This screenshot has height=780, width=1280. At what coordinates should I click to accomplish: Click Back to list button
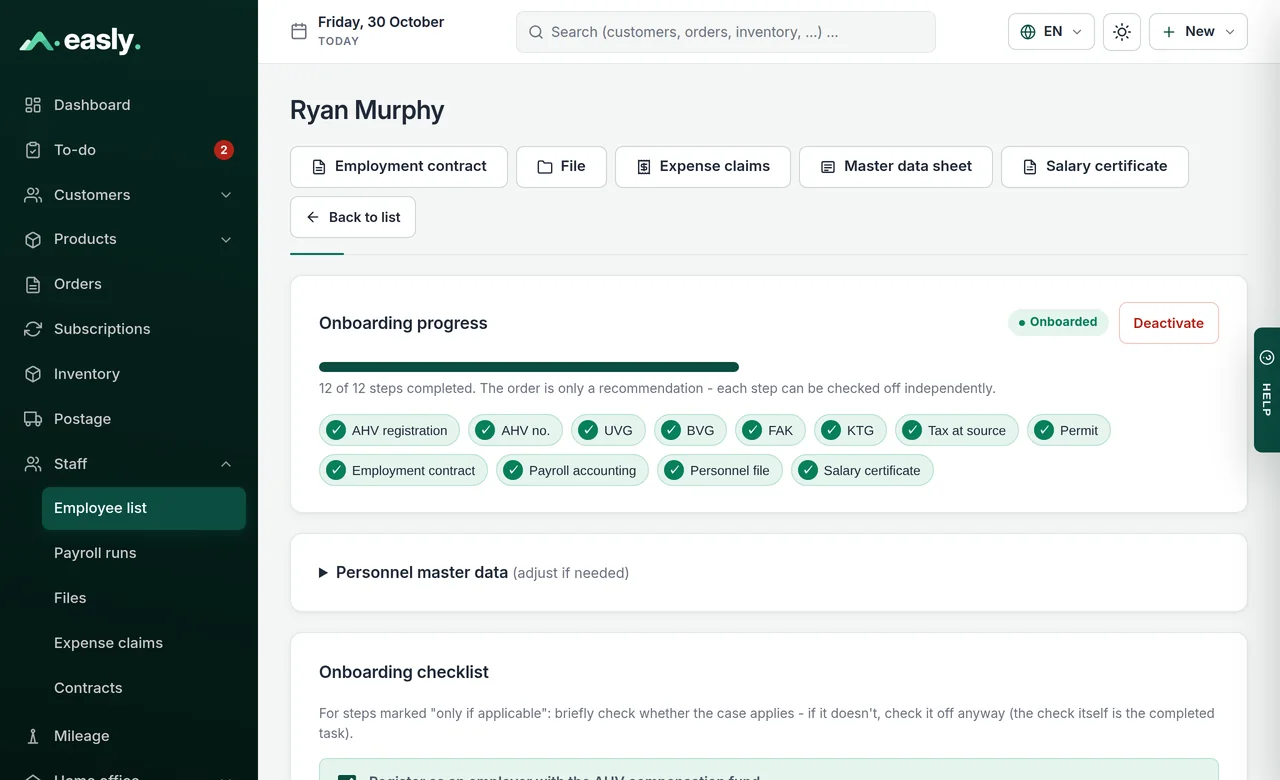[x=353, y=217]
